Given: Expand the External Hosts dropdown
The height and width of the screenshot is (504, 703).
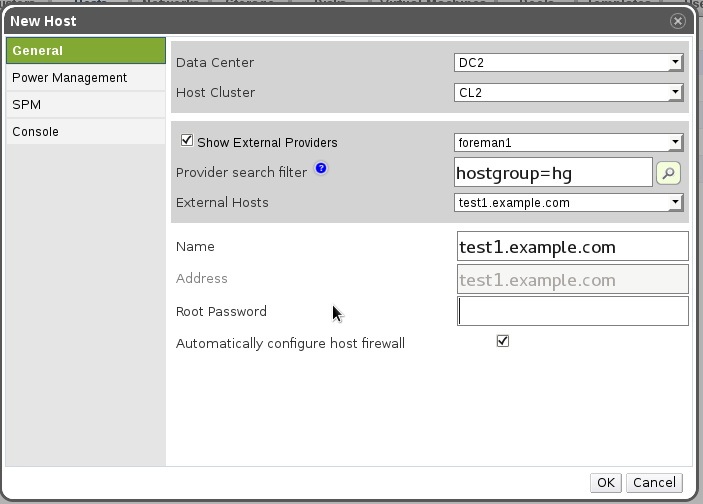Looking at the screenshot, I should (x=567, y=202).
